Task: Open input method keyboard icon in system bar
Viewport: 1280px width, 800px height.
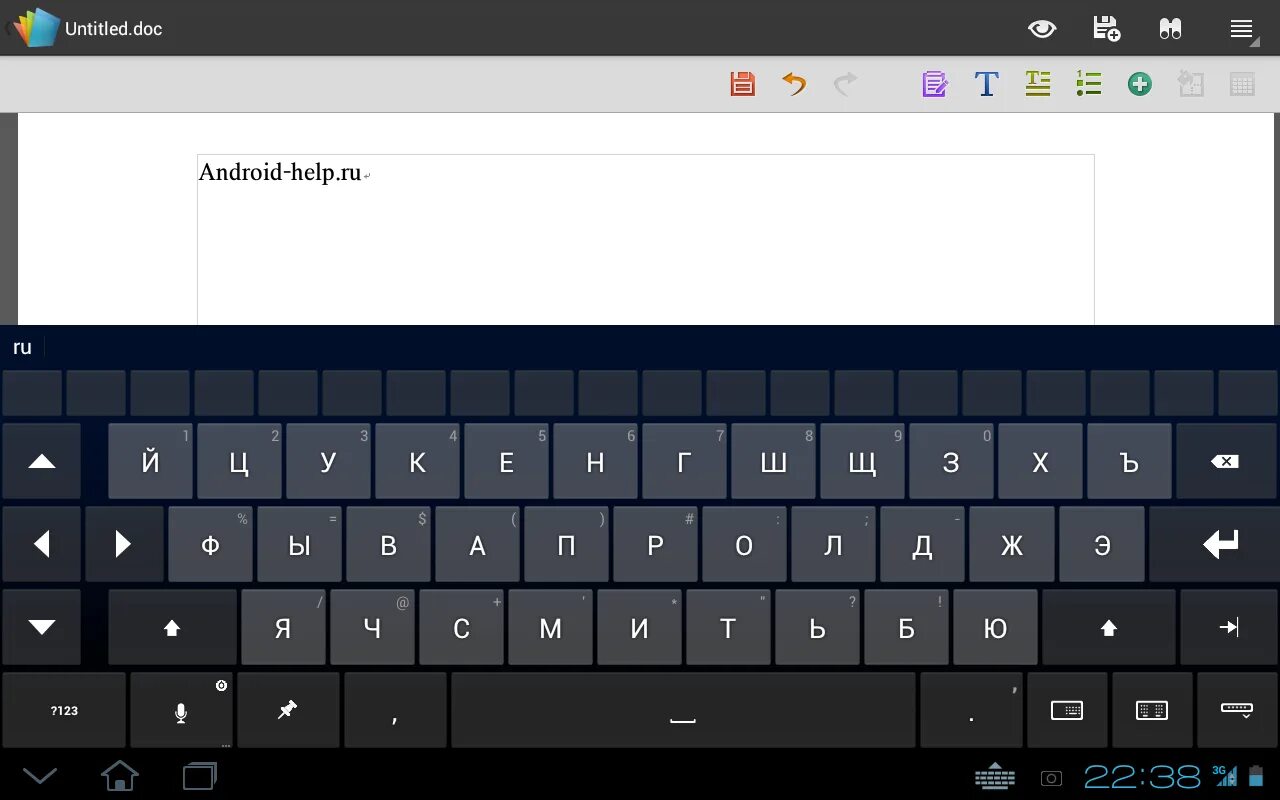Action: (x=995, y=776)
